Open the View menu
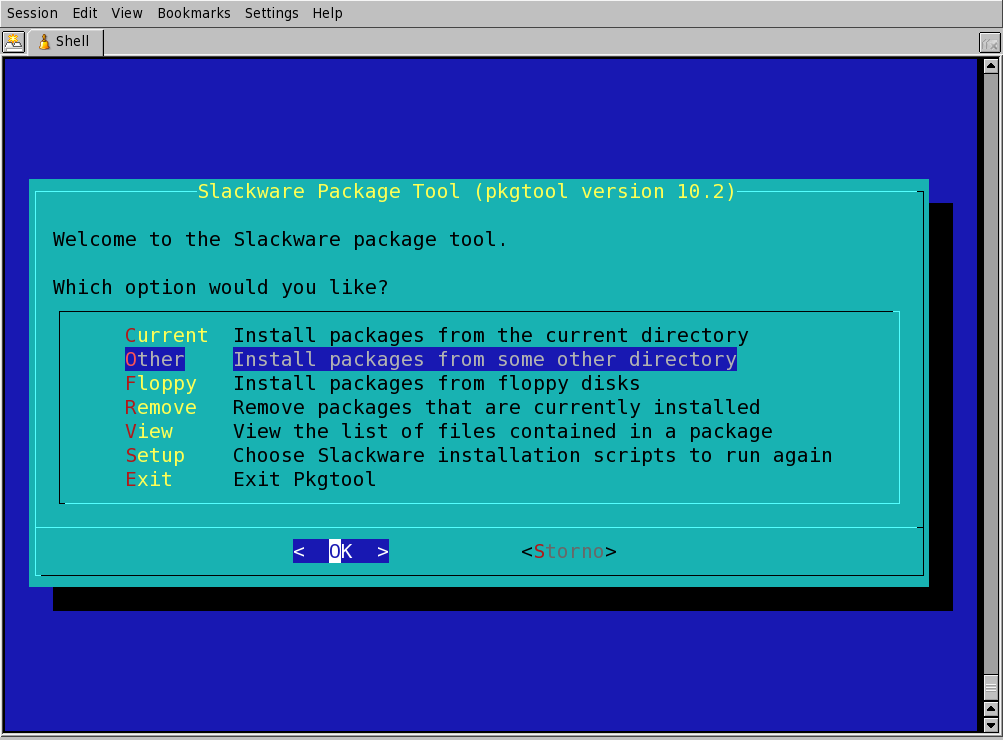The width and height of the screenshot is (1003, 740). [127, 13]
